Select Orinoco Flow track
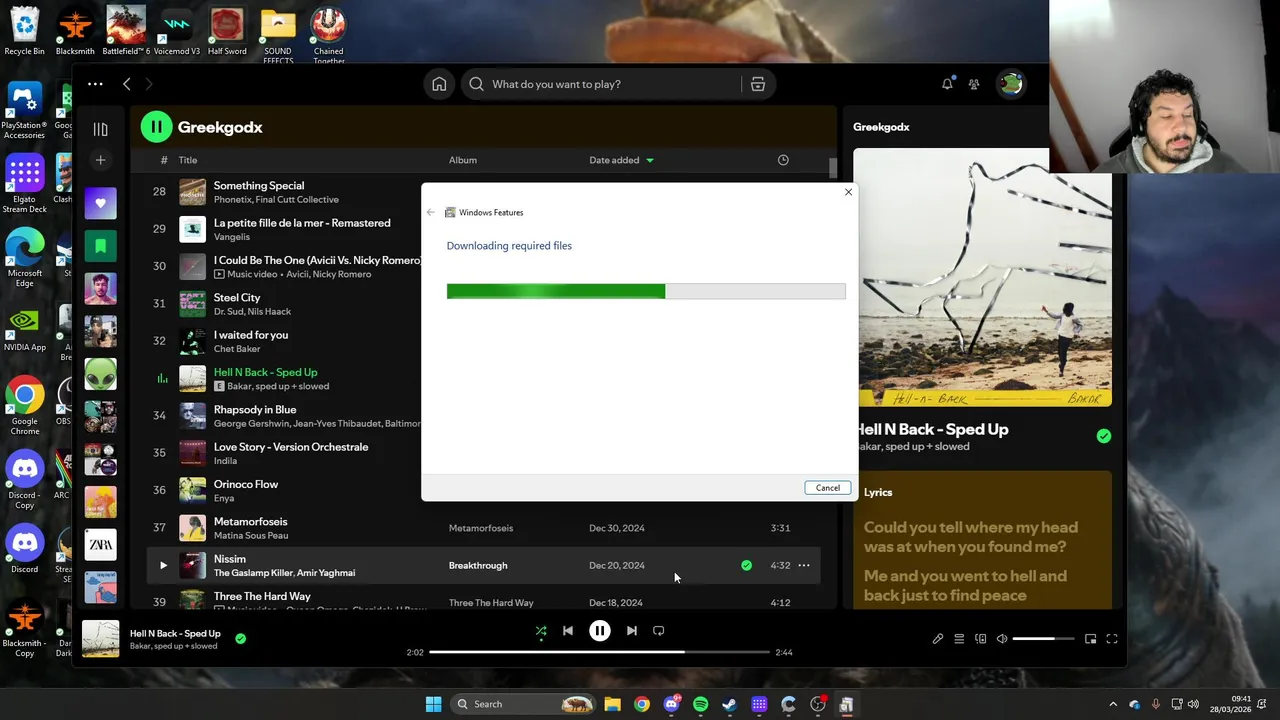Image resolution: width=1280 pixels, height=720 pixels. click(246, 484)
